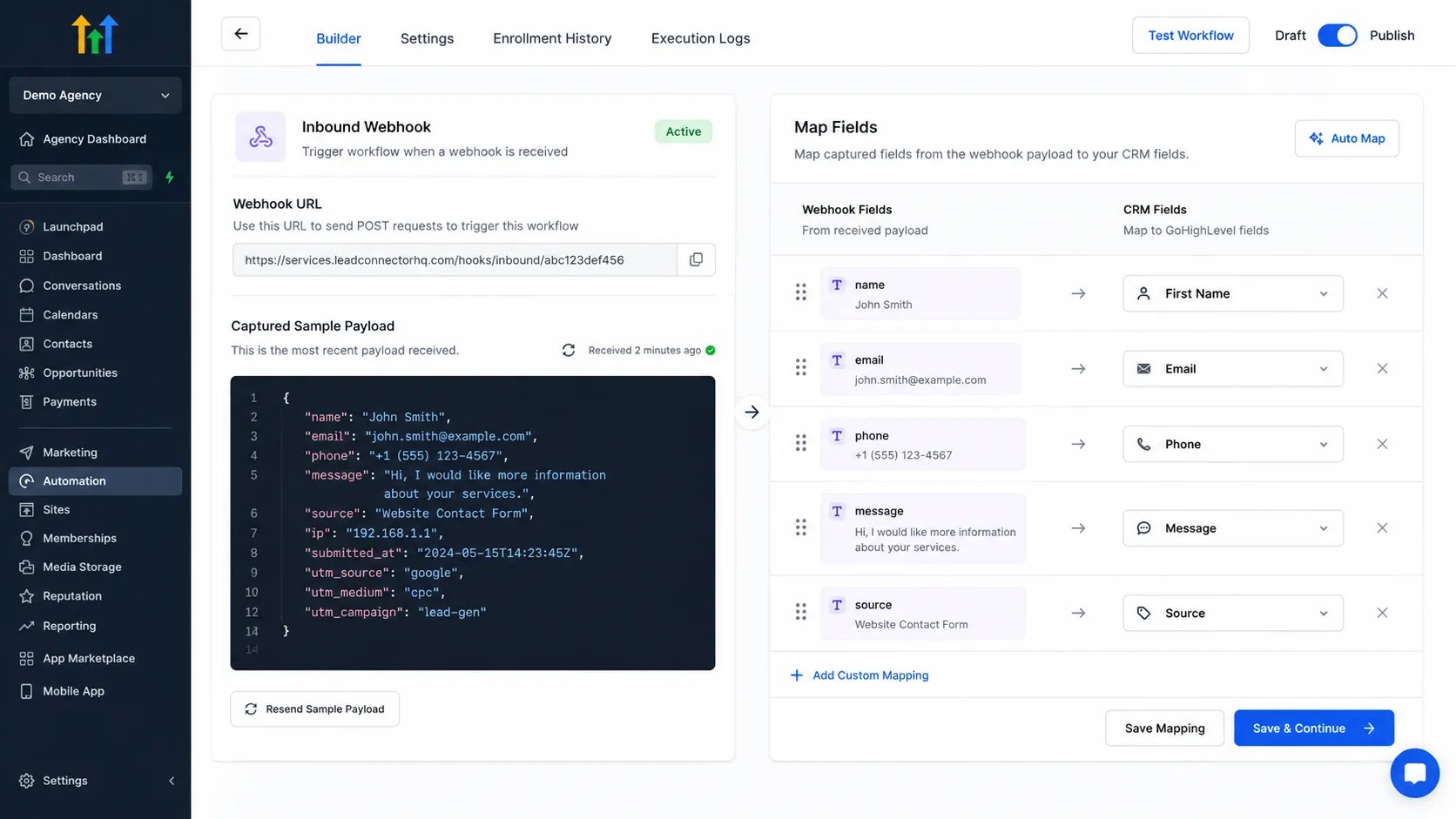The height and width of the screenshot is (819, 1456).
Task: Expand the Demo Agency account dropdown
Action: click(95, 95)
